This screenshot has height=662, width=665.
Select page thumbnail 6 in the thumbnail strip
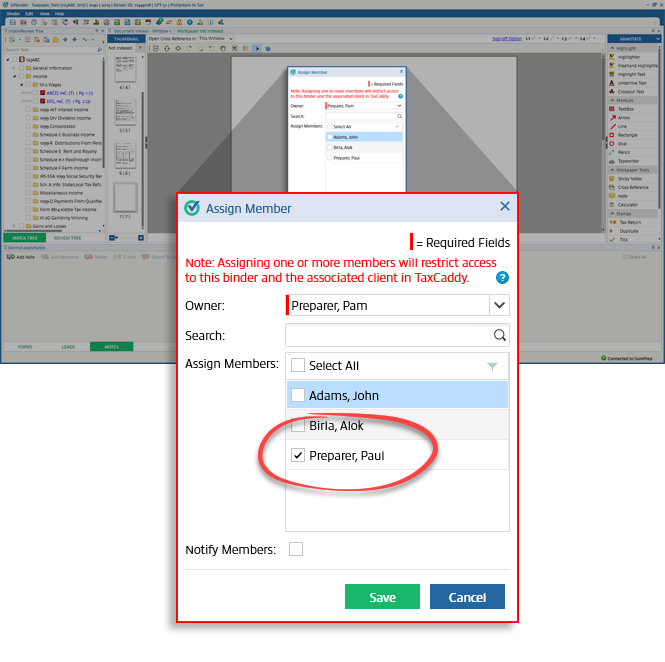pos(125,156)
